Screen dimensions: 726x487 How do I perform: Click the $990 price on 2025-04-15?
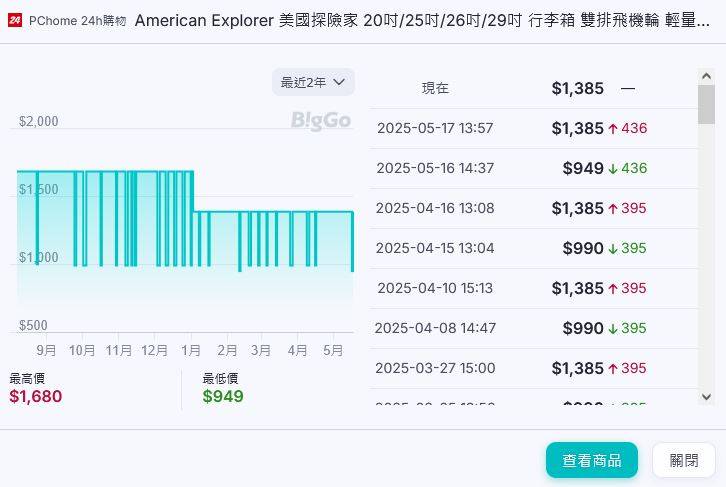(583, 248)
